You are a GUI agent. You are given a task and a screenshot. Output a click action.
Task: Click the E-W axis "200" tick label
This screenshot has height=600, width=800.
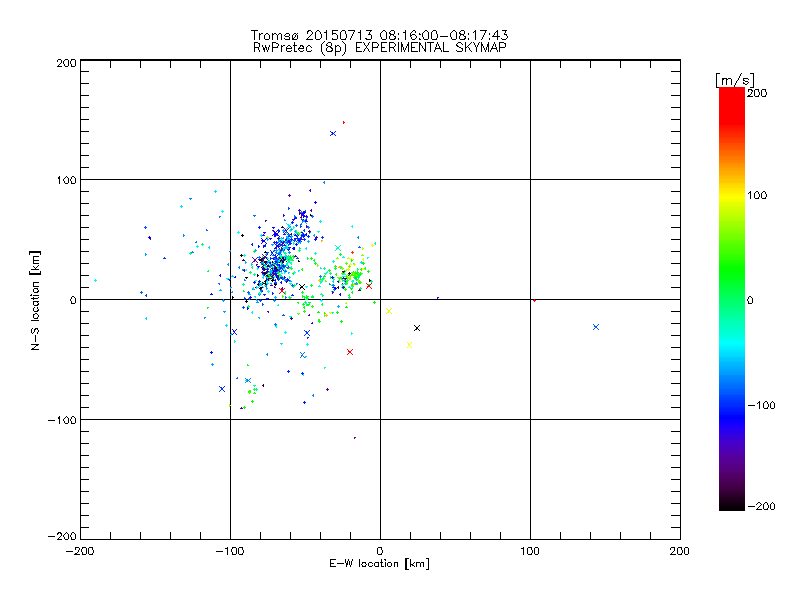coord(680,551)
